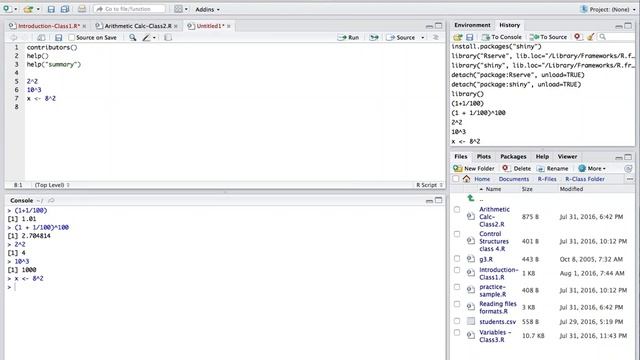Open the More dropdown in Files pane
This screenshot has width=640, height=360.
(x=592, y=169)
